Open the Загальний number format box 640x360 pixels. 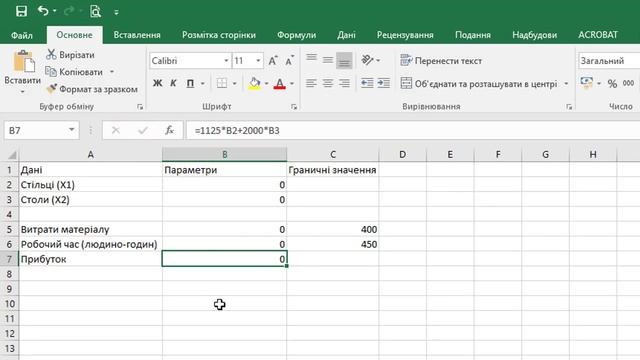(609, 61)
